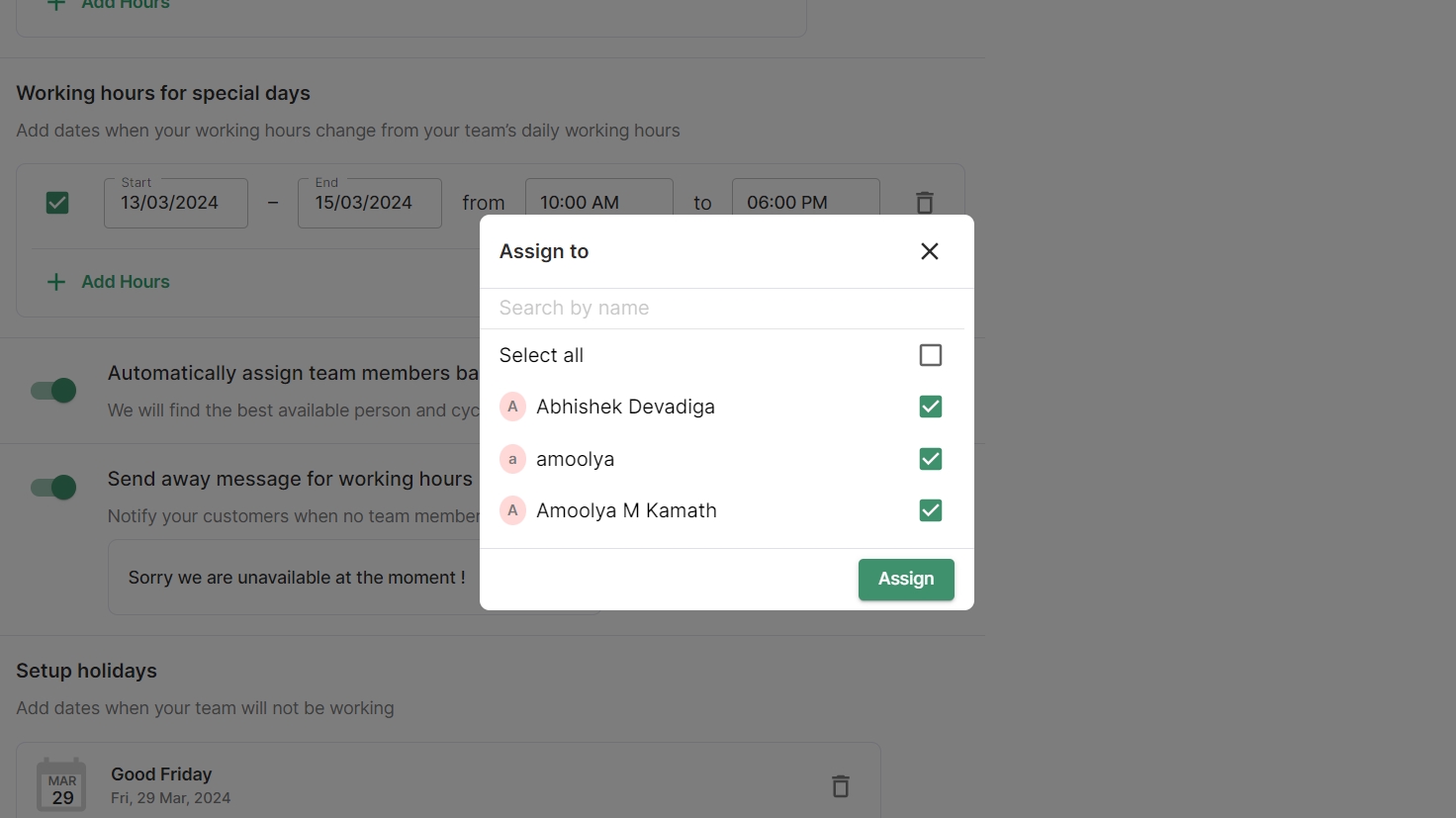
Task: Open the Start date 13/03/2024 field
Action: [x=176, y=203]
